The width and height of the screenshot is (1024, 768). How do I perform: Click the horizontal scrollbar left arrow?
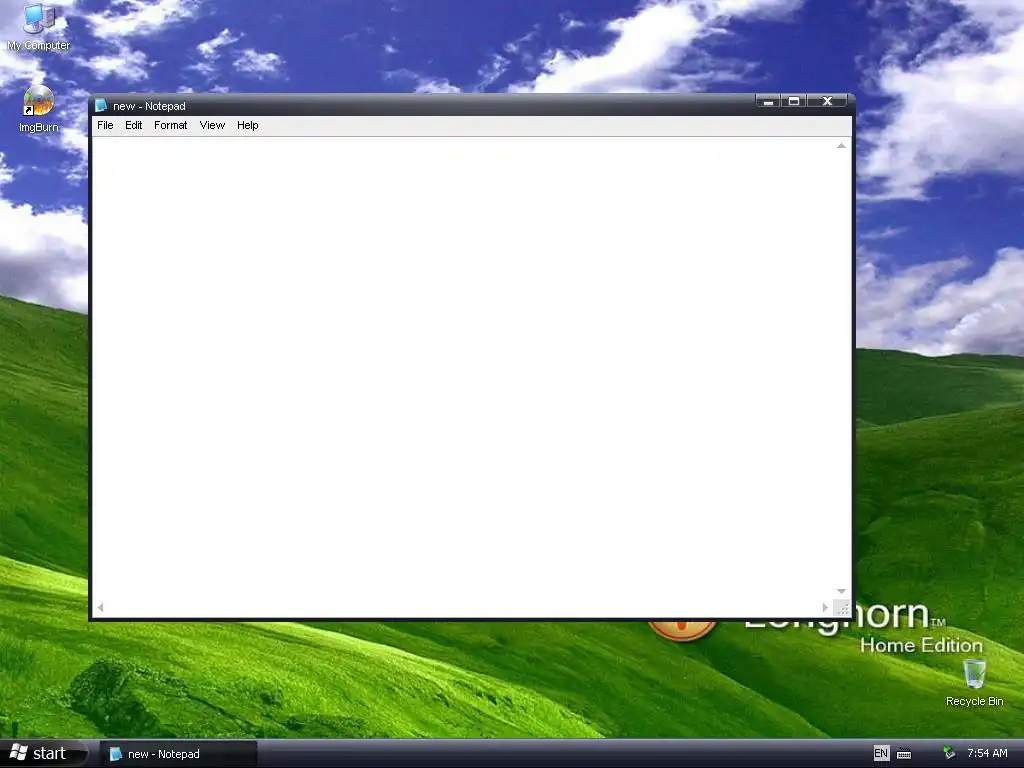101,607
